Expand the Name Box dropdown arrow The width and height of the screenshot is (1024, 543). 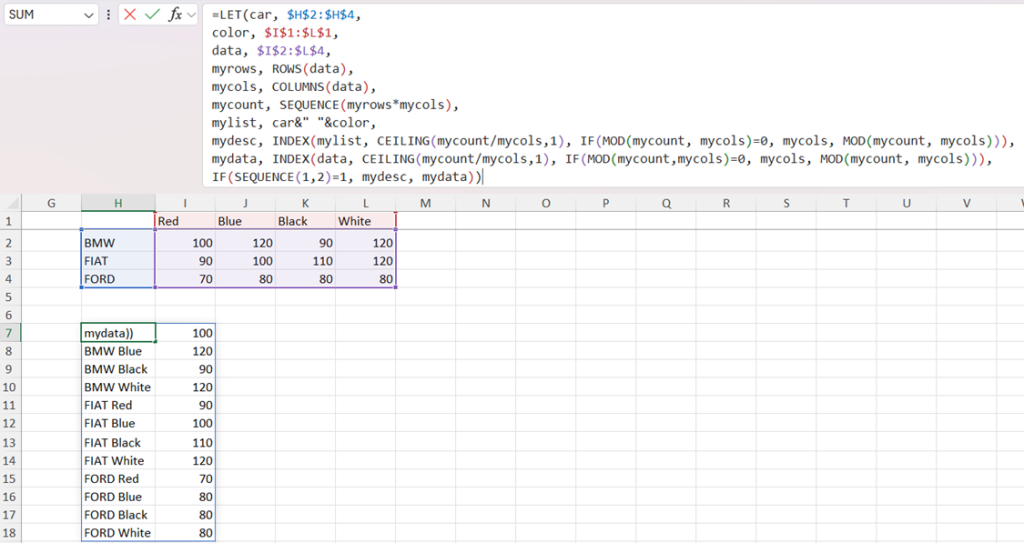[x=89, y=15]
